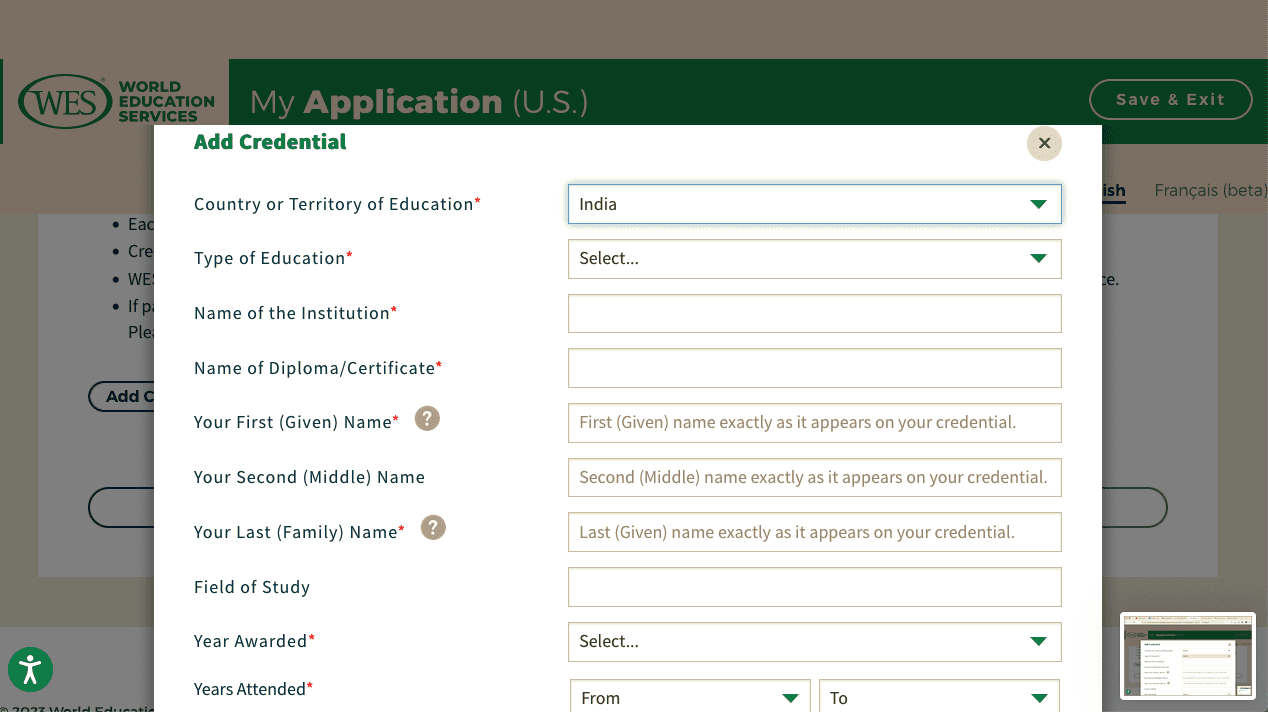Focus the Field of Study input
Screen dimensions: 1268x712
click(x=814, y=587)
